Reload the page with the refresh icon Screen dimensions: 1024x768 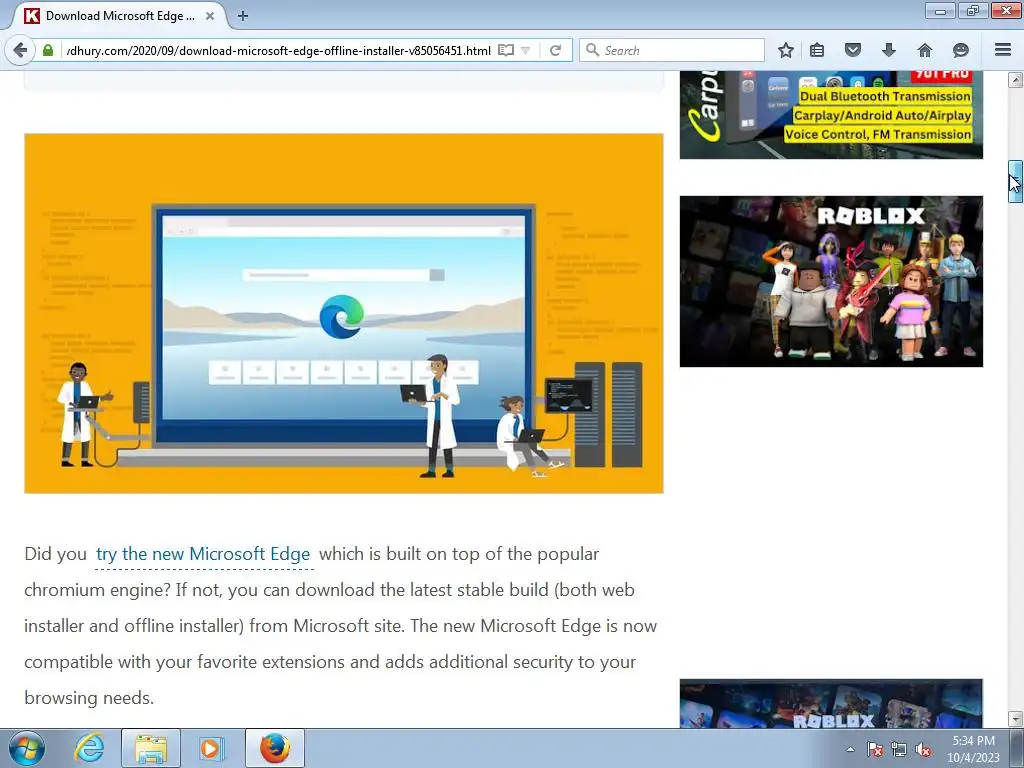pos(555,50)
